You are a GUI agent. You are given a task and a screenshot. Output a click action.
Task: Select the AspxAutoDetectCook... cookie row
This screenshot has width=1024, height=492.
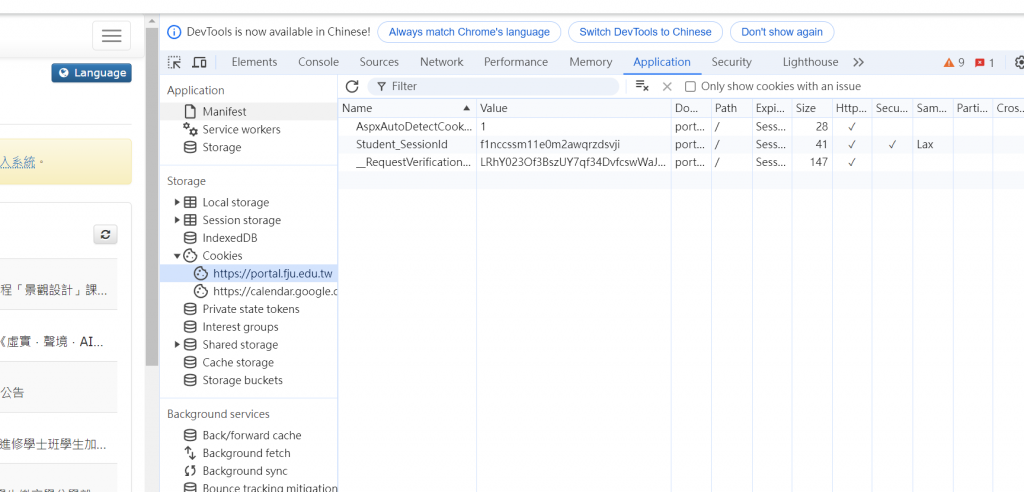681,127
